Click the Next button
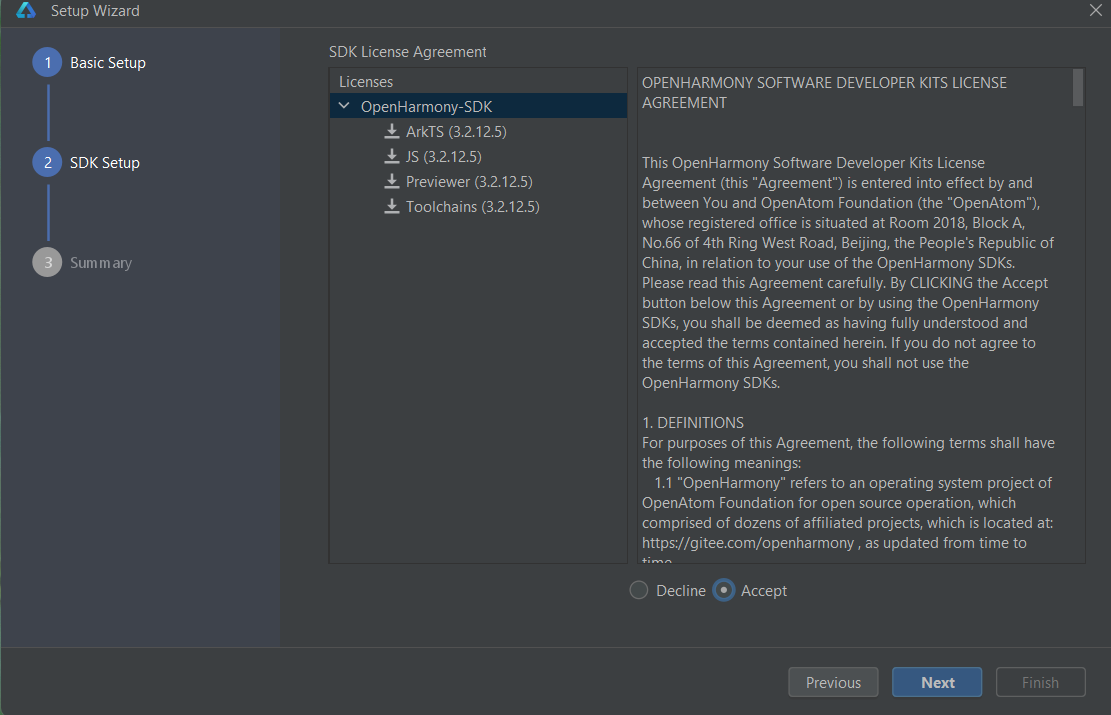The width and height of the screenshot is (1111, 715). click(937, 682)
